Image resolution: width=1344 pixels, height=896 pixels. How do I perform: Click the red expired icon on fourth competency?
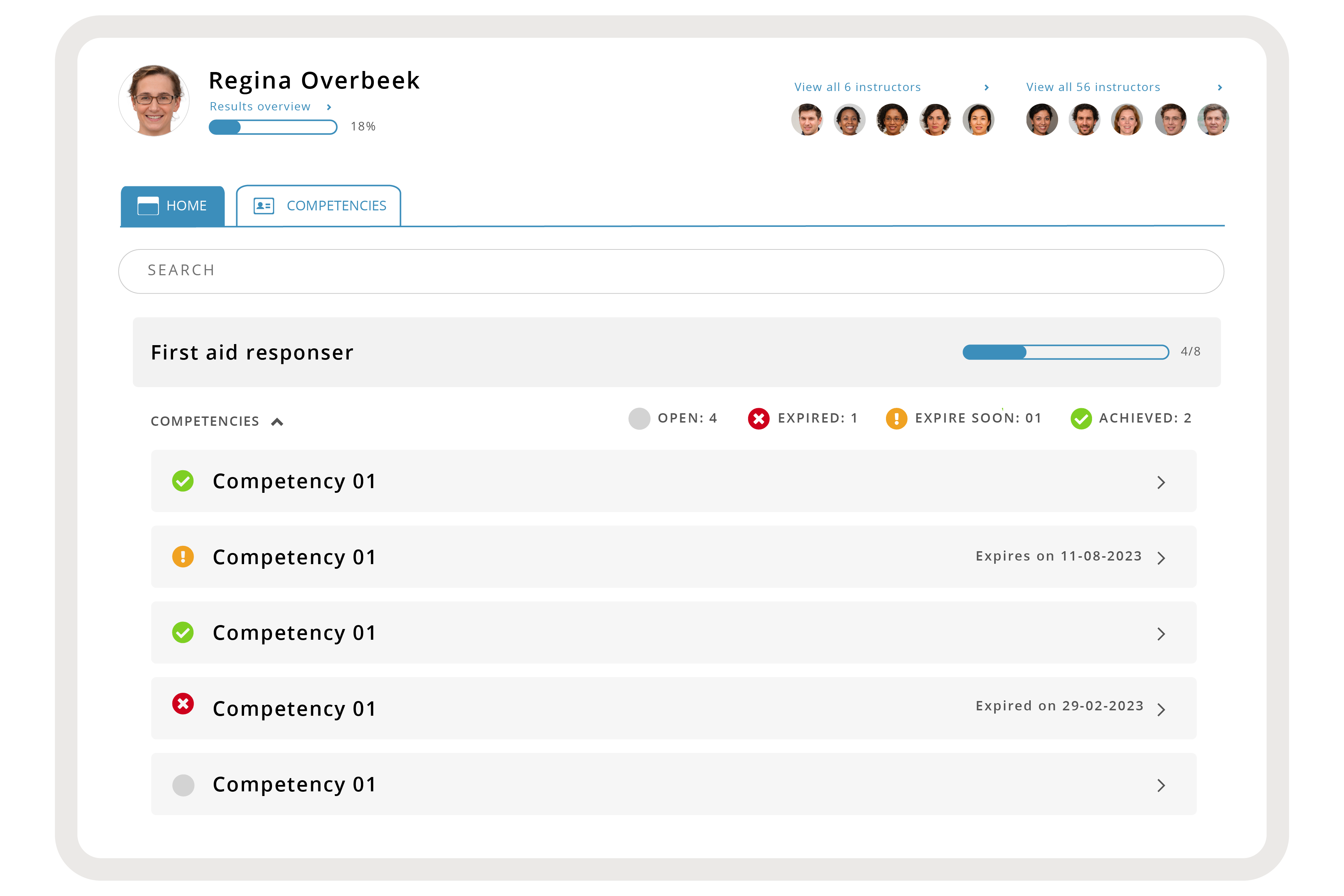coord(183,704)
